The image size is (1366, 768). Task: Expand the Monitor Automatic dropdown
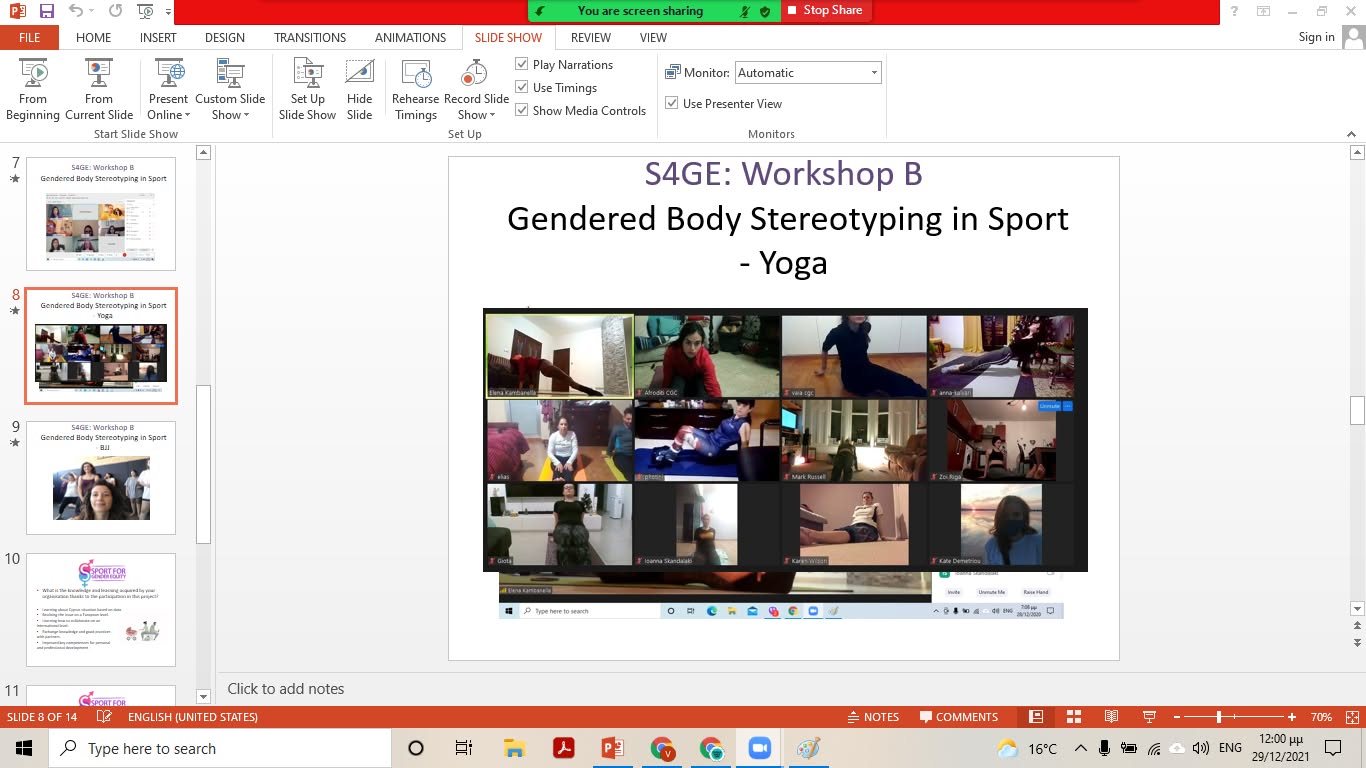point(874,73)
